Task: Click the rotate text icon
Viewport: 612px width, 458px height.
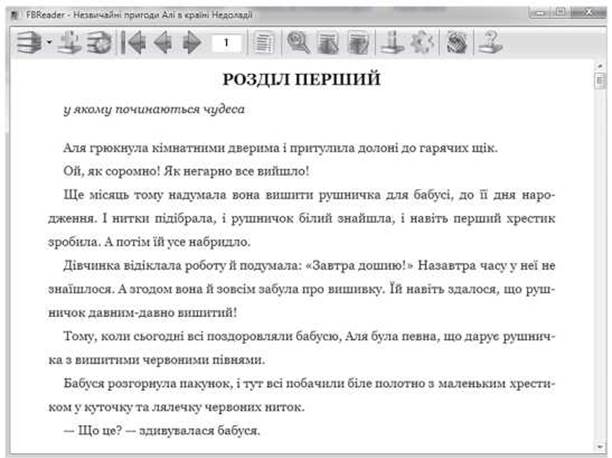Action: point(456,42)
